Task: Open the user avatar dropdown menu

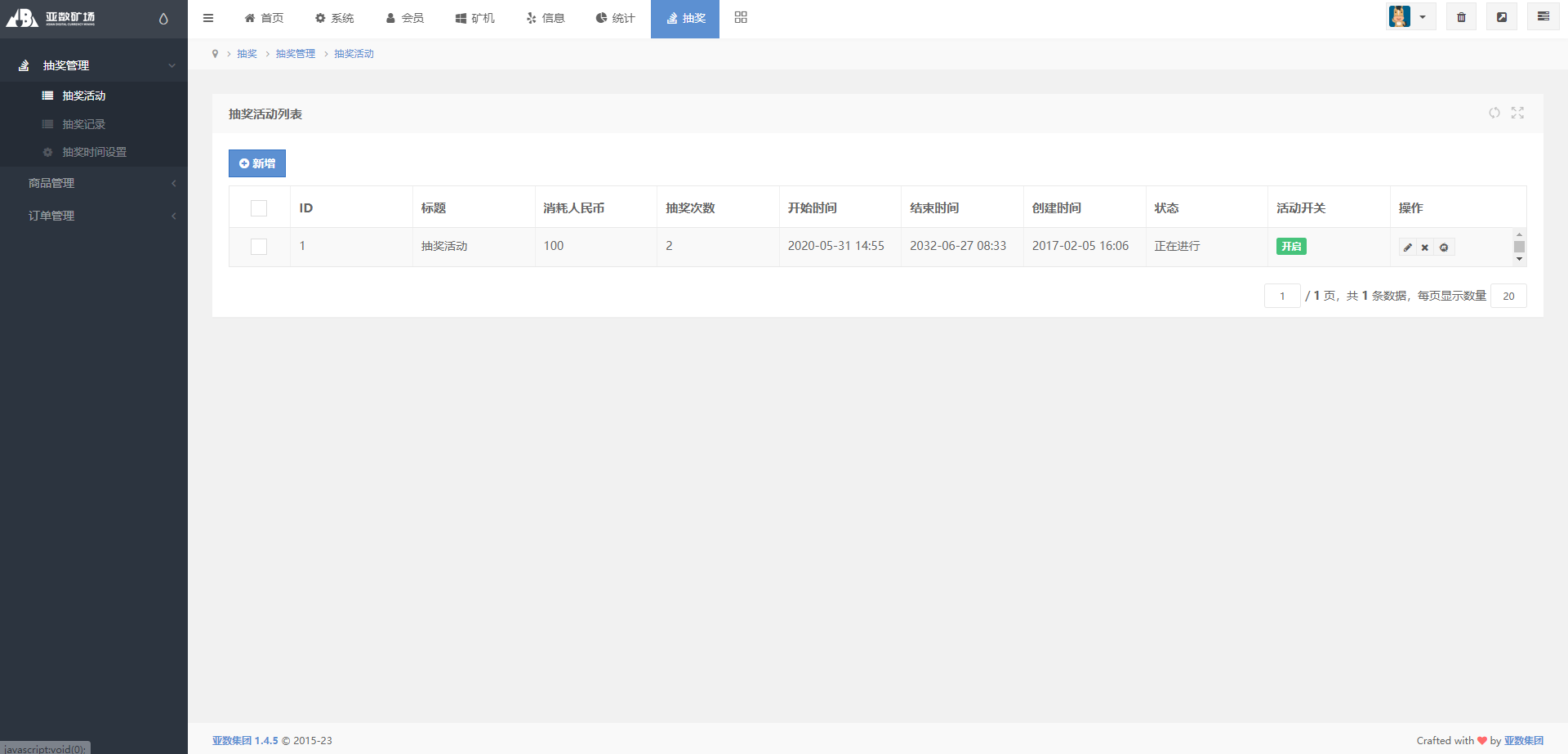Action: tap(1410, 17)
